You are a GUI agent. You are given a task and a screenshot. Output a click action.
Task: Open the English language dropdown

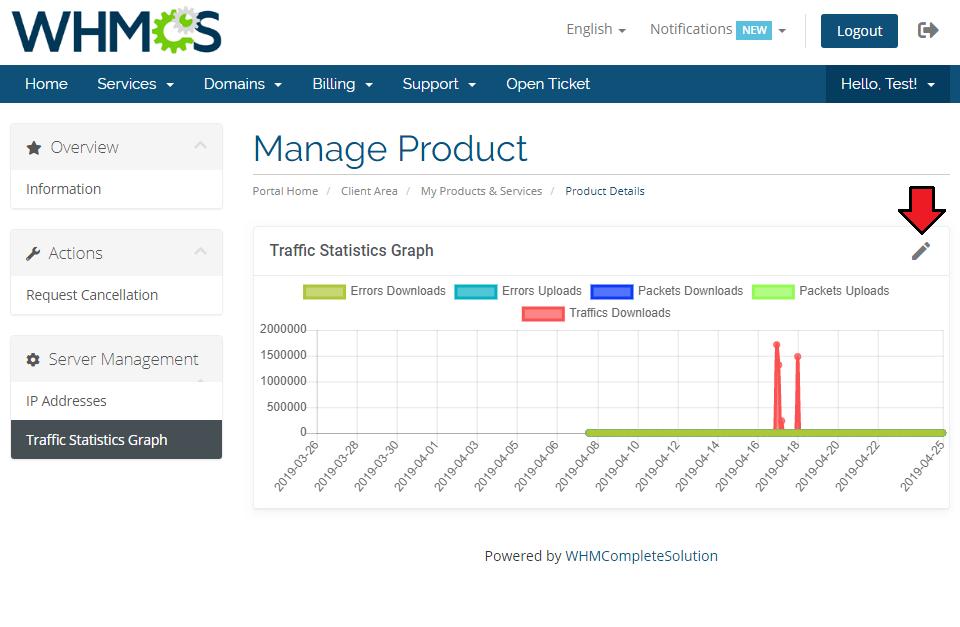(x=595, y=29)
